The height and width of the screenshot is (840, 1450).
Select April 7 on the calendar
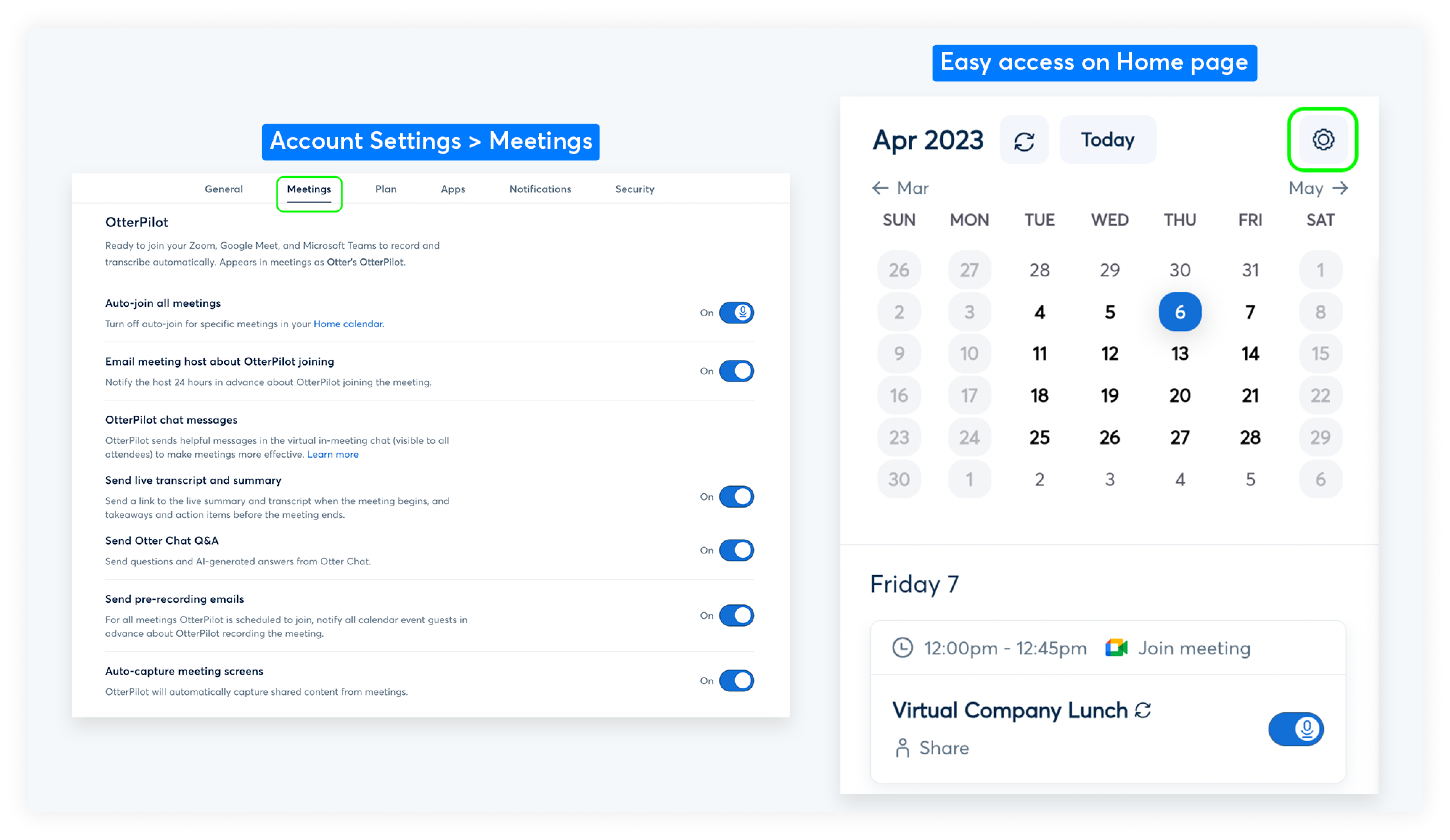coord(1250,312)
